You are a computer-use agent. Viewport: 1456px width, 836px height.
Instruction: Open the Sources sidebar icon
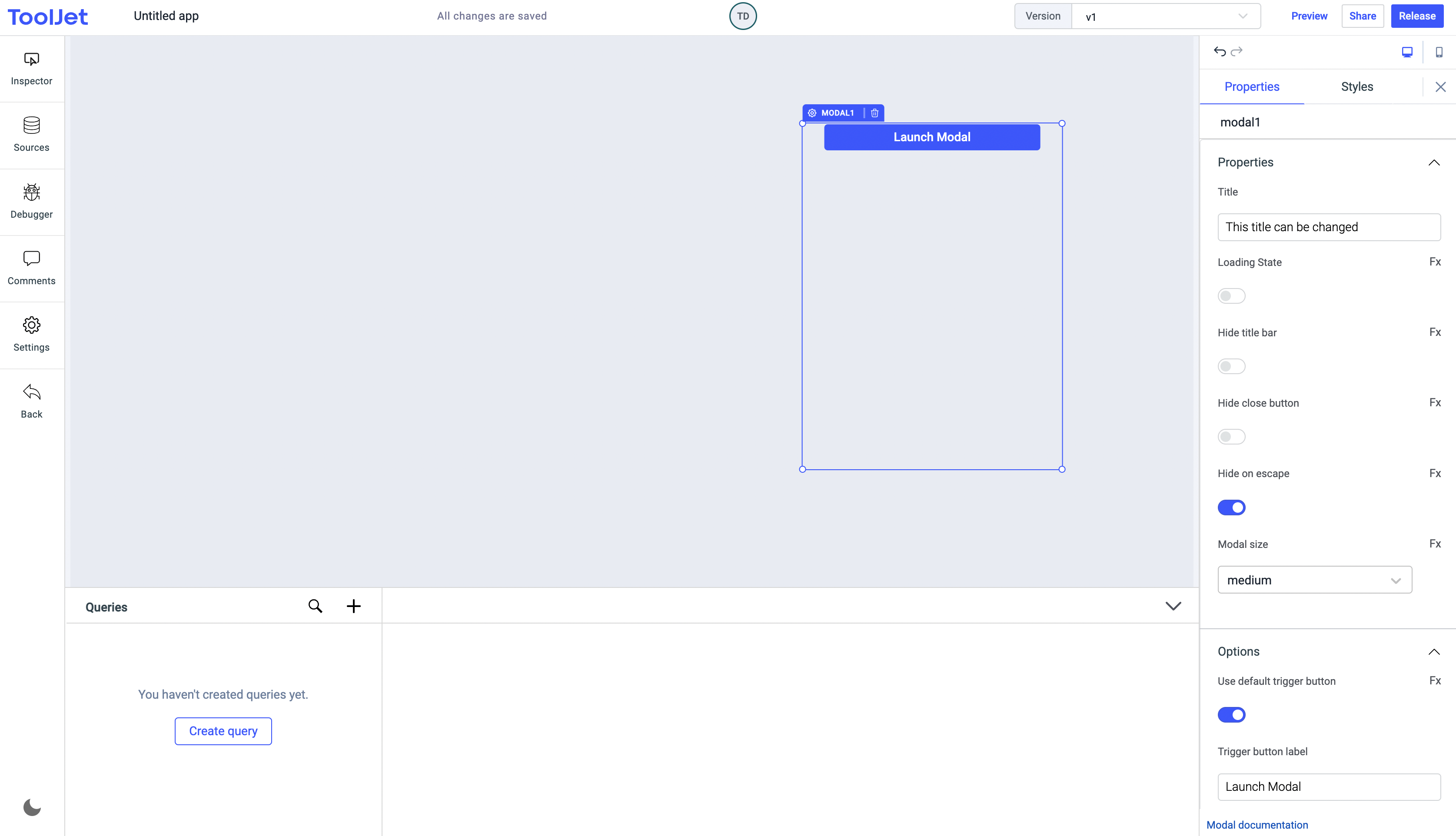[32, 135]
